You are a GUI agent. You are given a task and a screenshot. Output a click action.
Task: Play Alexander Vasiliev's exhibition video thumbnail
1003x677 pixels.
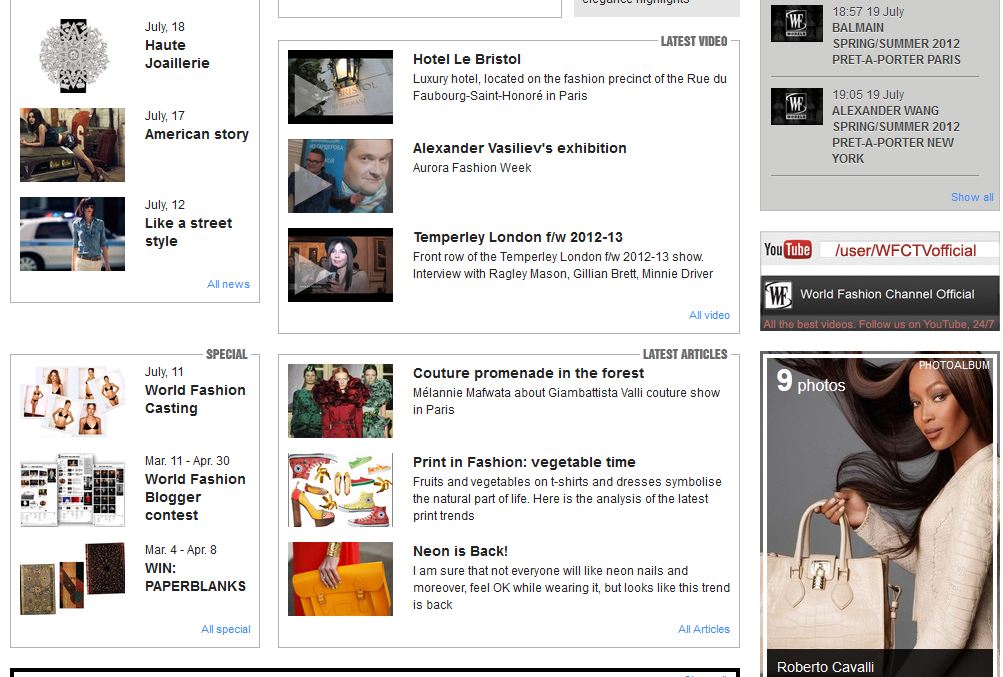[x=340, y=176]
